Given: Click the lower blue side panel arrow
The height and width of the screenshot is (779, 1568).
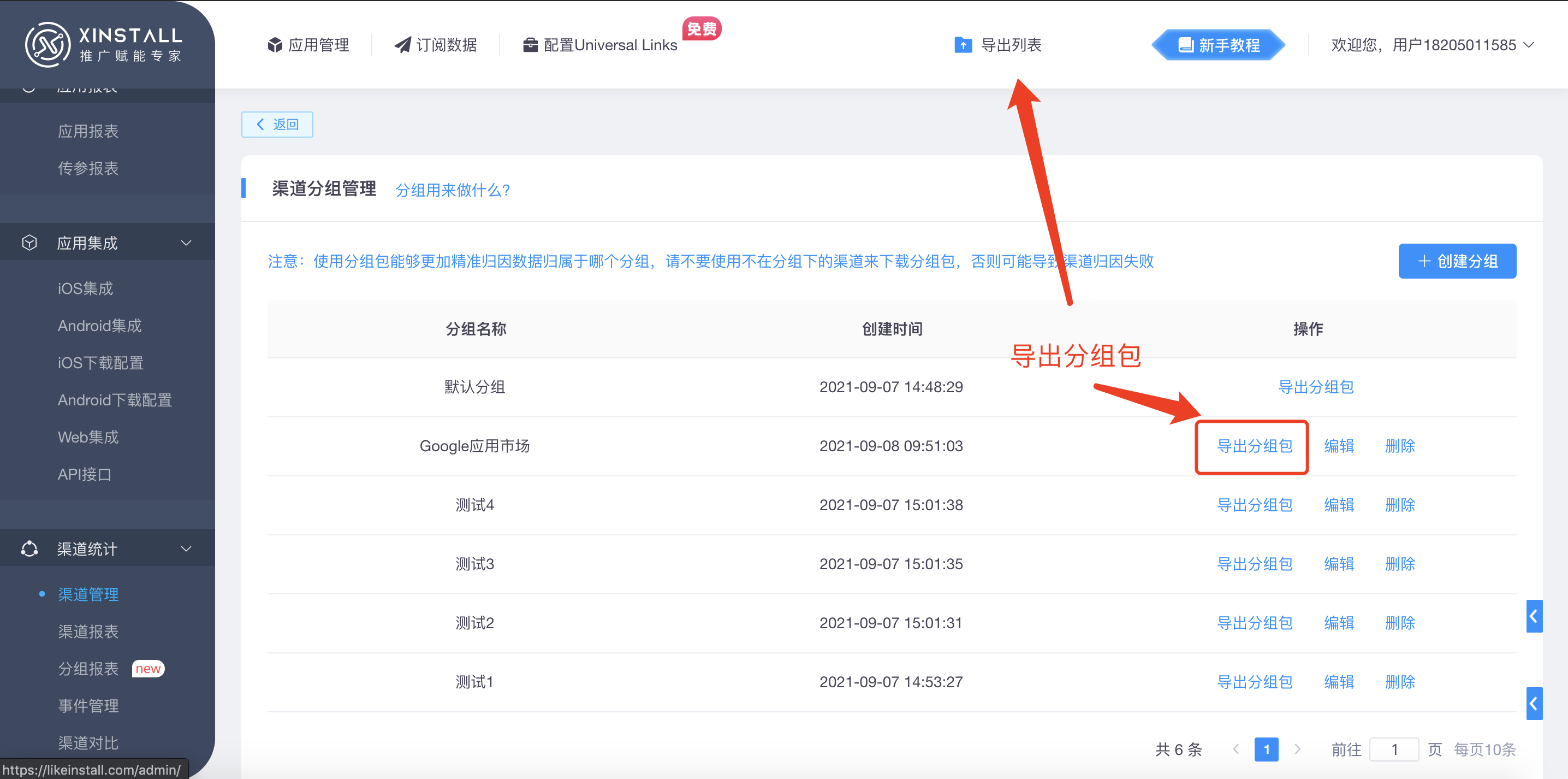Looking at the screenshot, I should [x=1534, y=704].
